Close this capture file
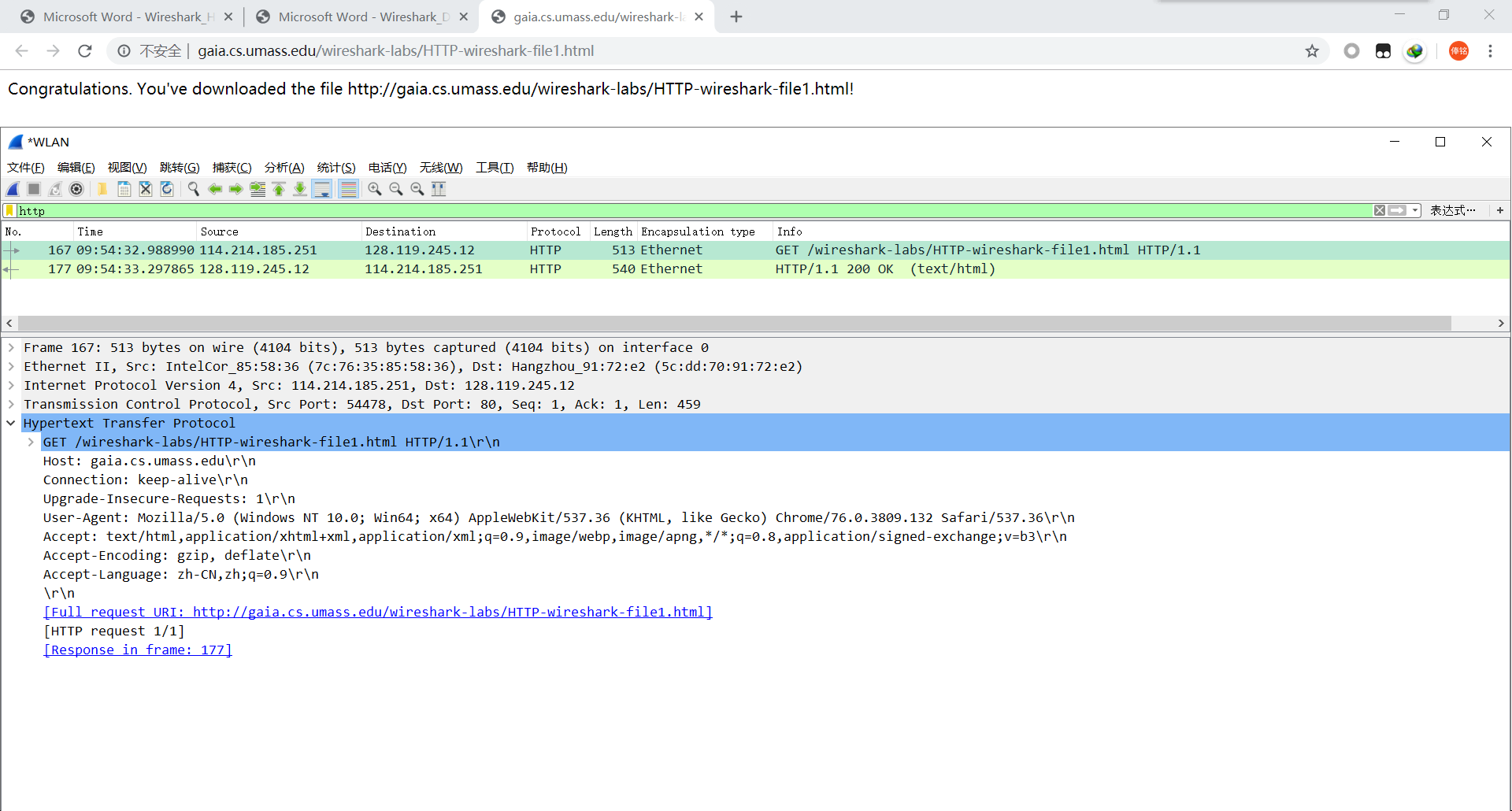Screen dimensions: 1512x811 [x=146, y=189]
